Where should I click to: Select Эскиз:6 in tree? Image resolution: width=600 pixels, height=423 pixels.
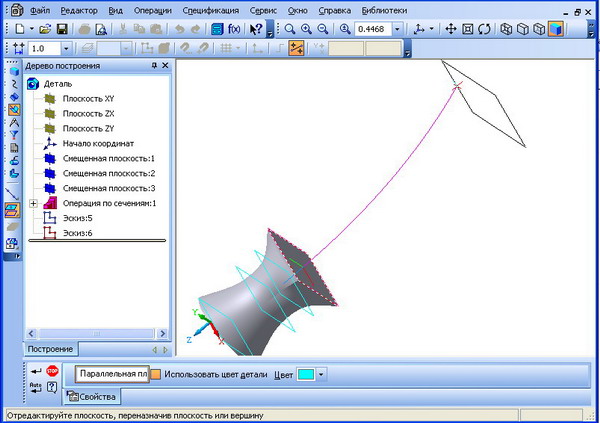point(77,233)
